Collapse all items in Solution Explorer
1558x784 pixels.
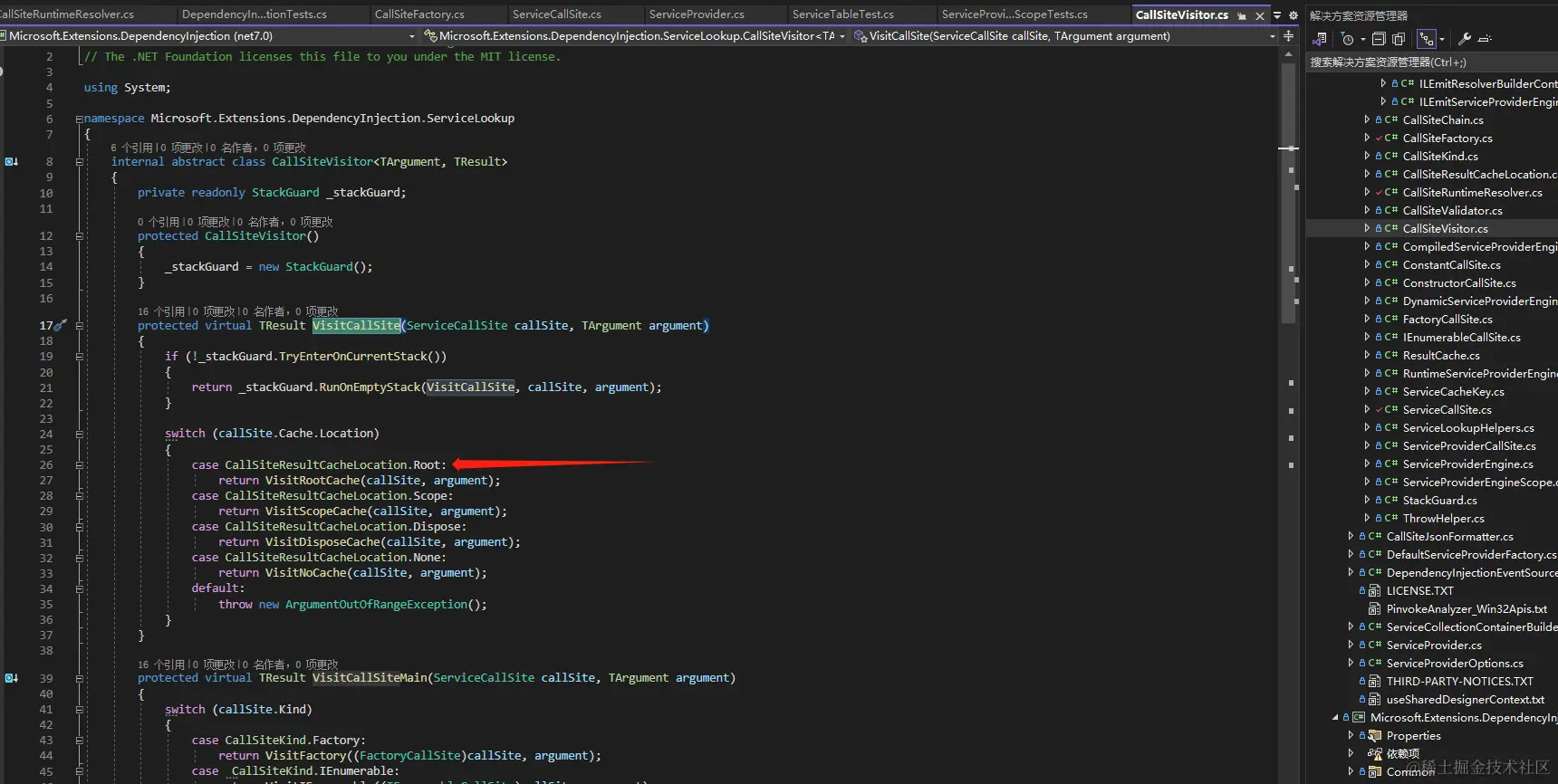(x=1379, y=39)
